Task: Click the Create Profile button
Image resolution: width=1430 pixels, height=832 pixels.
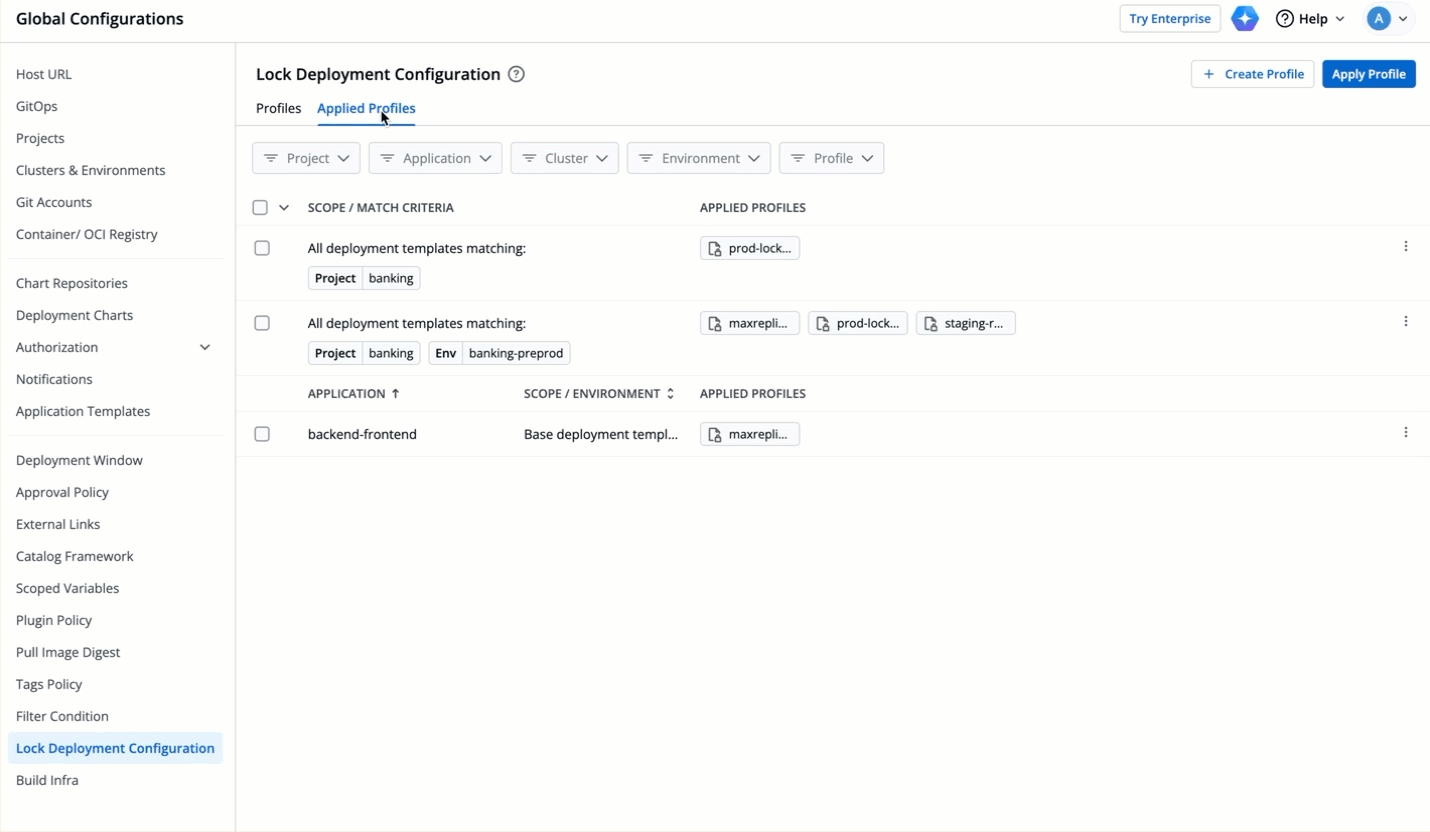Action: point(1252,74)
